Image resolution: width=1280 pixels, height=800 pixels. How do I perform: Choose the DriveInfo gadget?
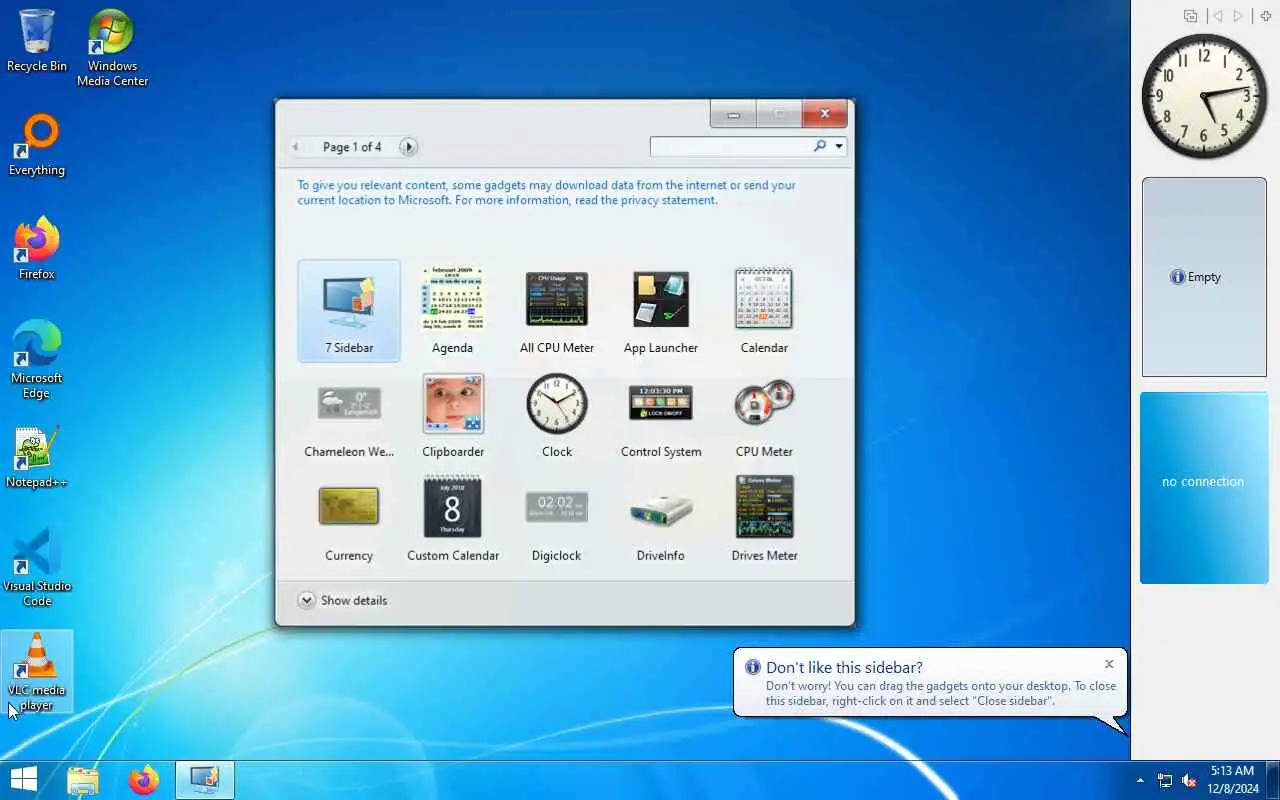[x=661, y=519]
